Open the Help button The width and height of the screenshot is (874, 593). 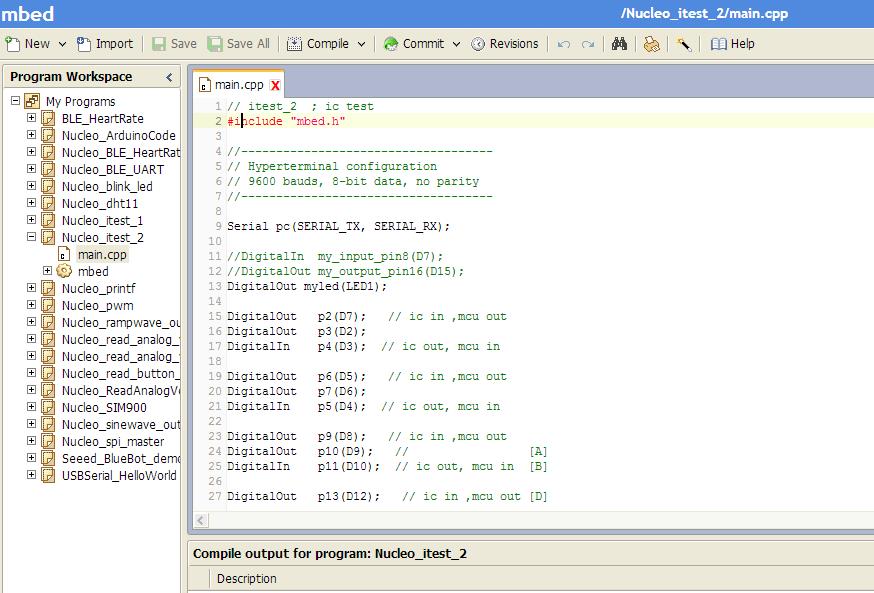(732, 44)
